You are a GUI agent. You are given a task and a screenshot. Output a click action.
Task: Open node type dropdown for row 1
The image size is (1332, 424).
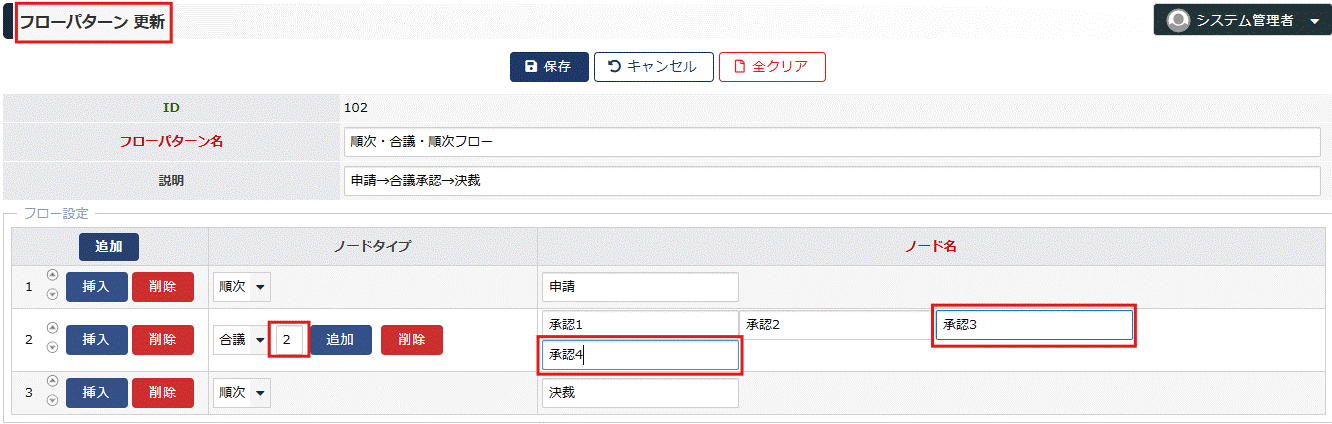(242, 287)
